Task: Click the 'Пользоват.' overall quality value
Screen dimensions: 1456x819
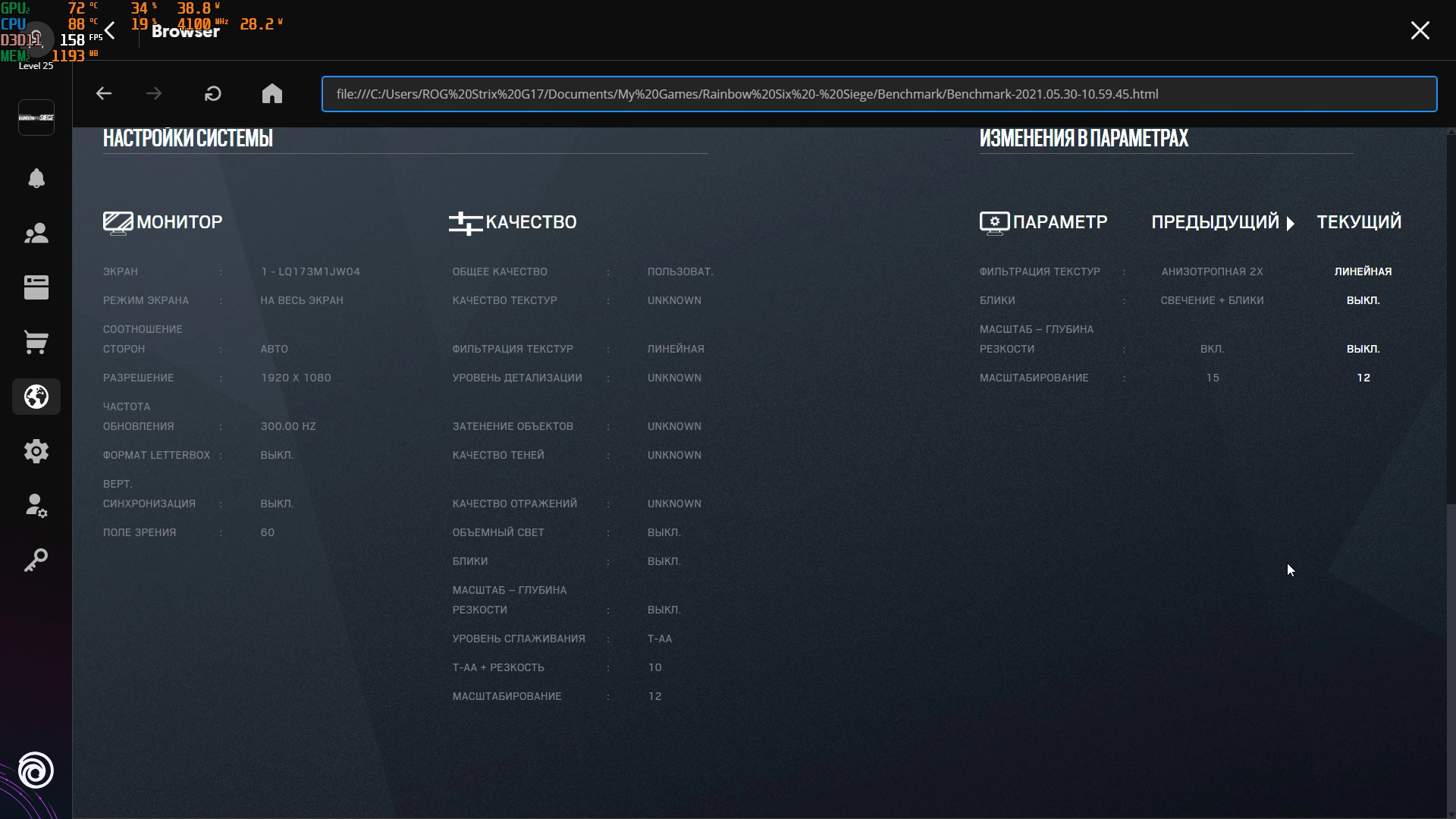Action: 680,271
